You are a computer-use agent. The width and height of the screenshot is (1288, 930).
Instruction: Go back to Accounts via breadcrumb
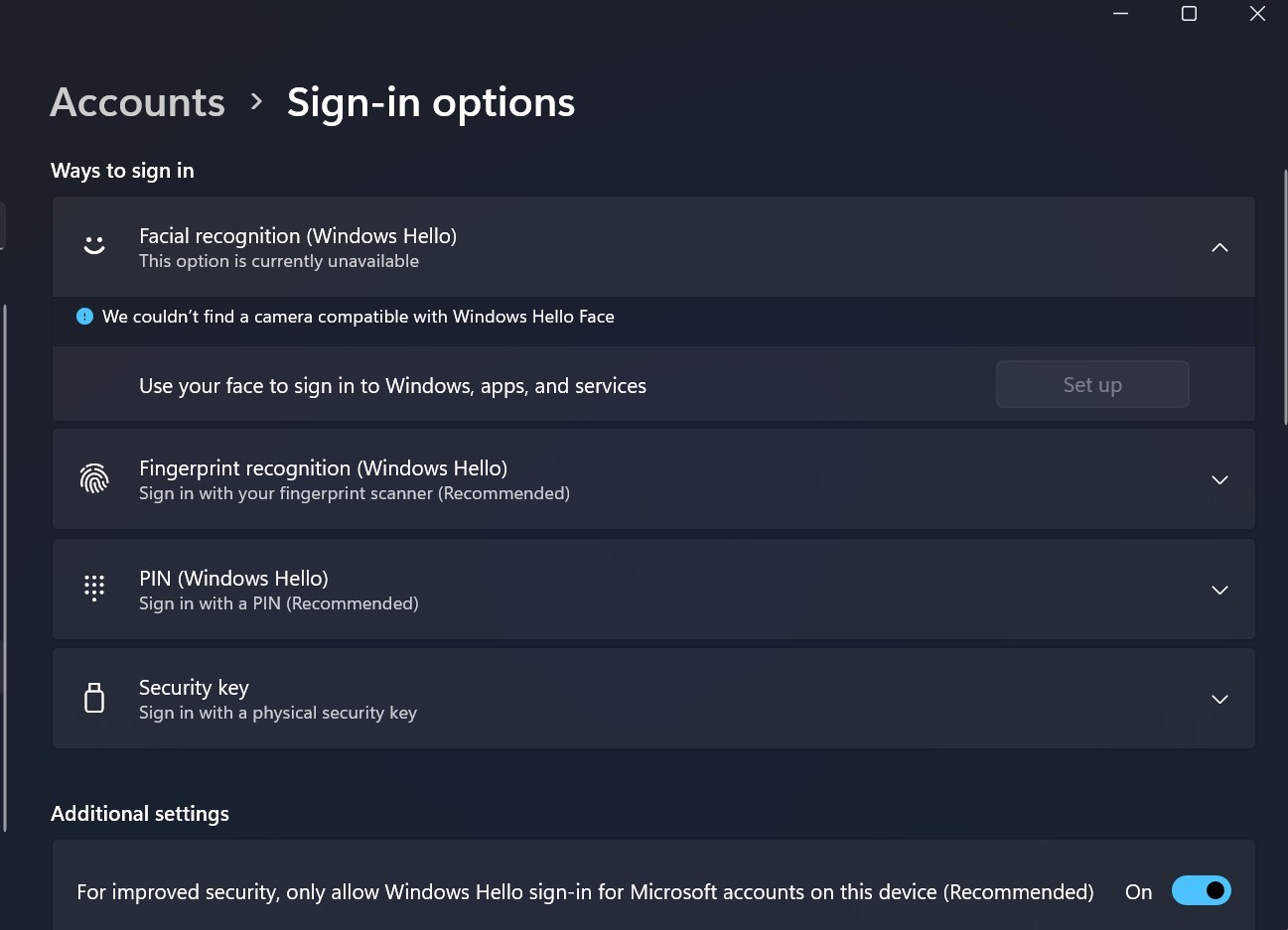pos(138,102)
